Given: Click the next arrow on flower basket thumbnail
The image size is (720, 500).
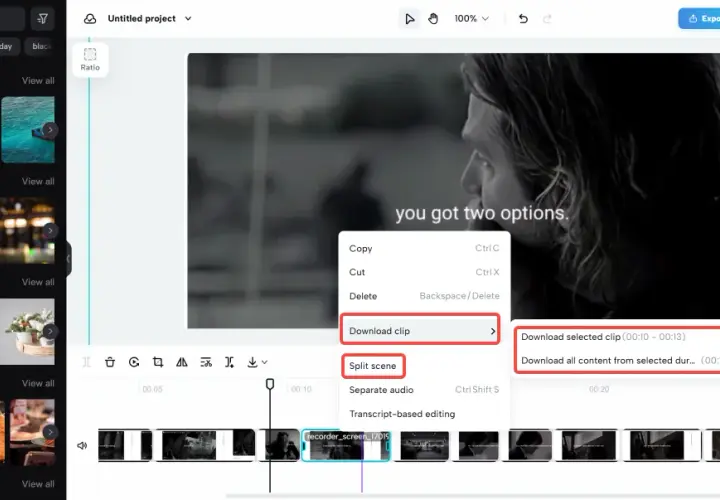Looking at the screenshot, I should tap(50, 331).
